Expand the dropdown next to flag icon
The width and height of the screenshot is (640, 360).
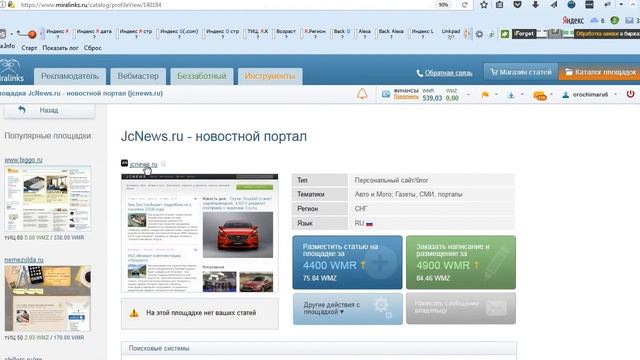(x=496, y=95)
